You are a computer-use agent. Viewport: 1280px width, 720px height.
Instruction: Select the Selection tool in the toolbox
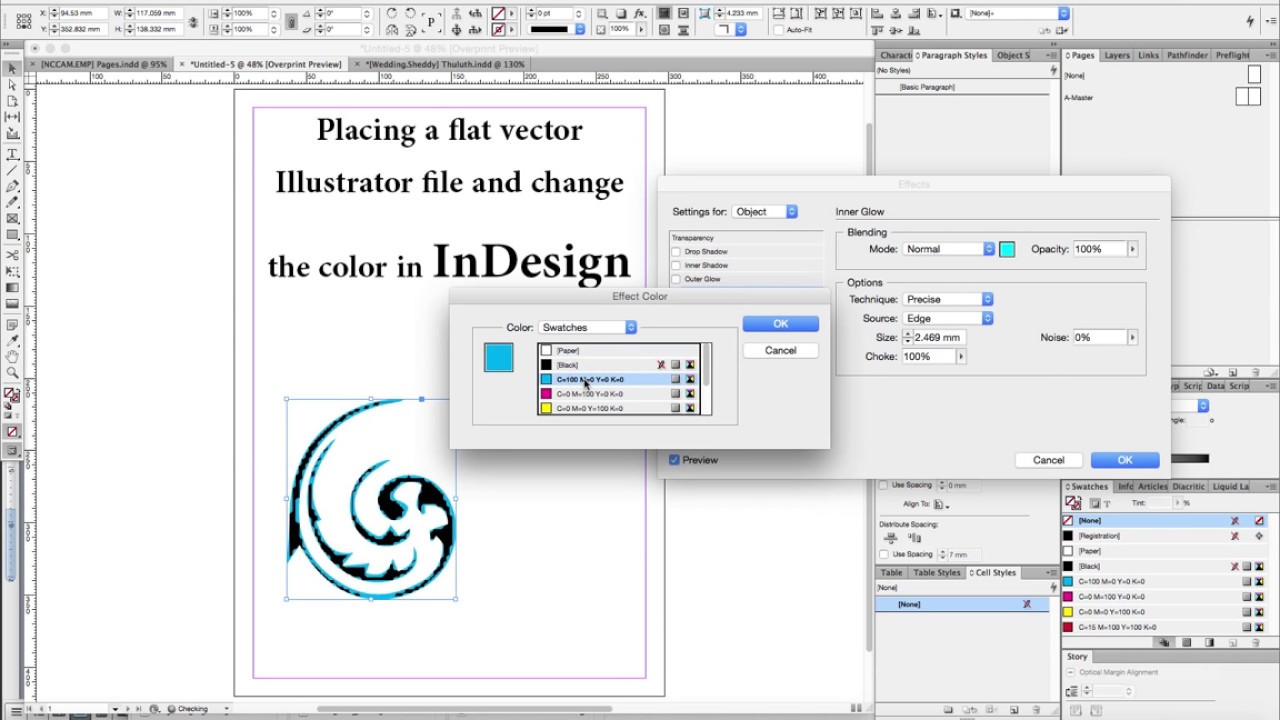pyautogui.click(x=12, y=70)
